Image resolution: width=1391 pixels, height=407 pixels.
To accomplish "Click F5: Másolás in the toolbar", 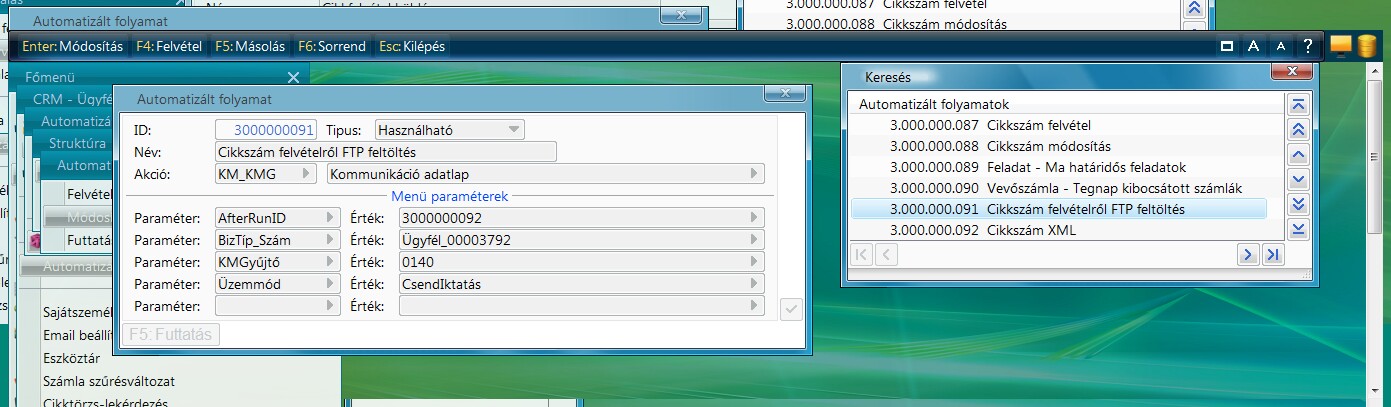I will [x=250, y=46].
